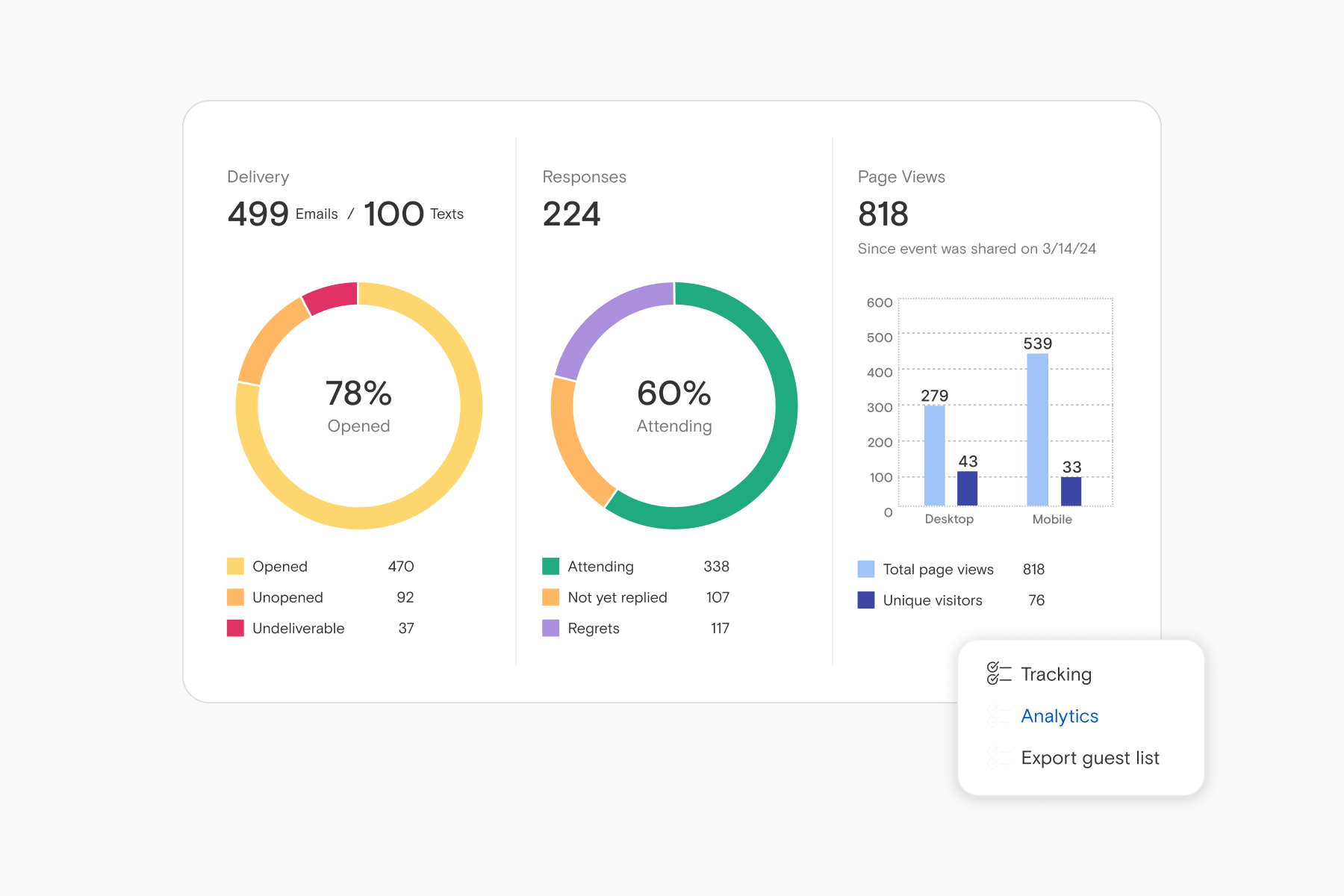The image size is (1344, 896).
Task: Click the purple Regrets donut segment
Action: click(x=609, y=323)
